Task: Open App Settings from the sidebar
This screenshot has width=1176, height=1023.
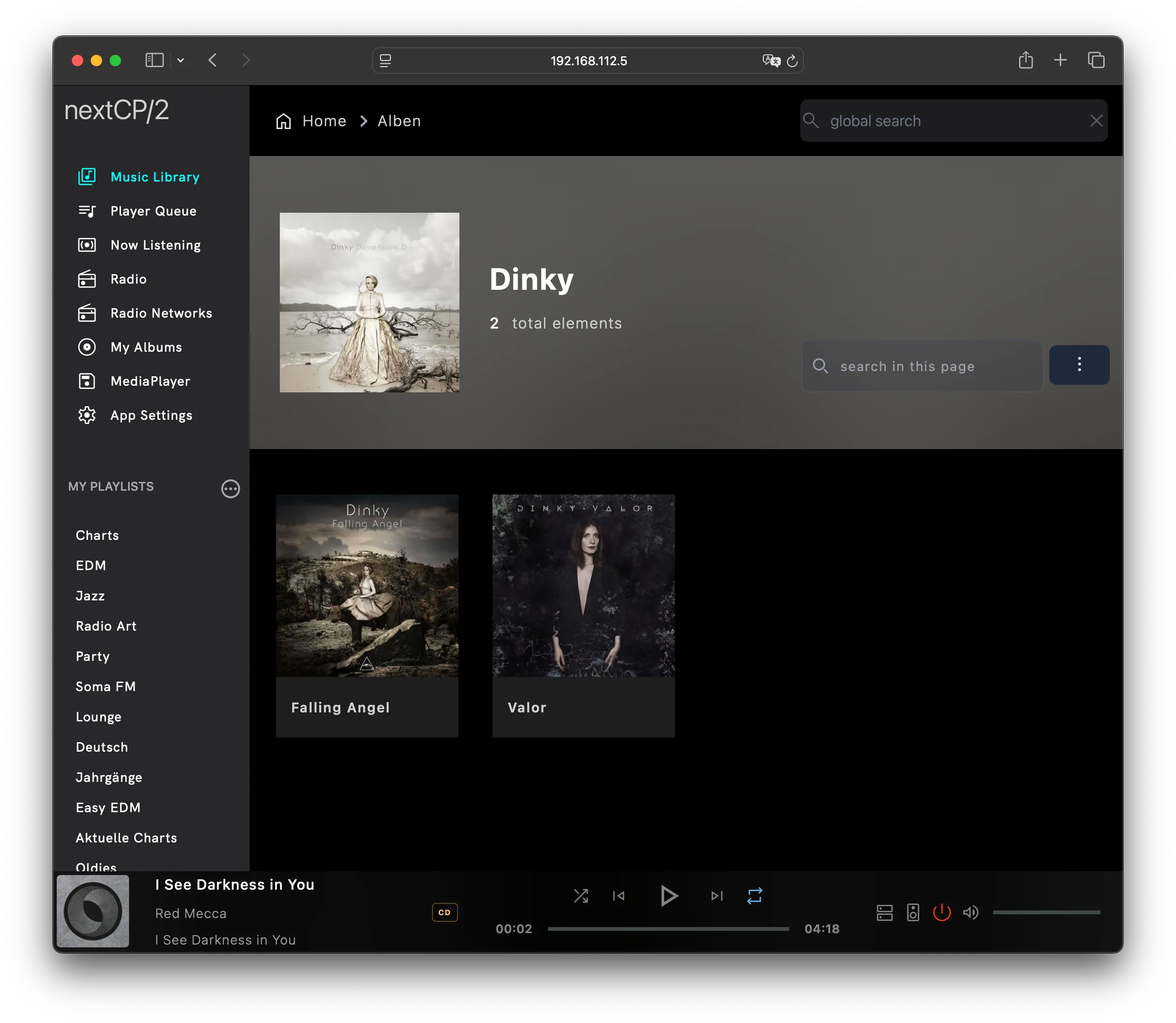Action: click(151, 416)
